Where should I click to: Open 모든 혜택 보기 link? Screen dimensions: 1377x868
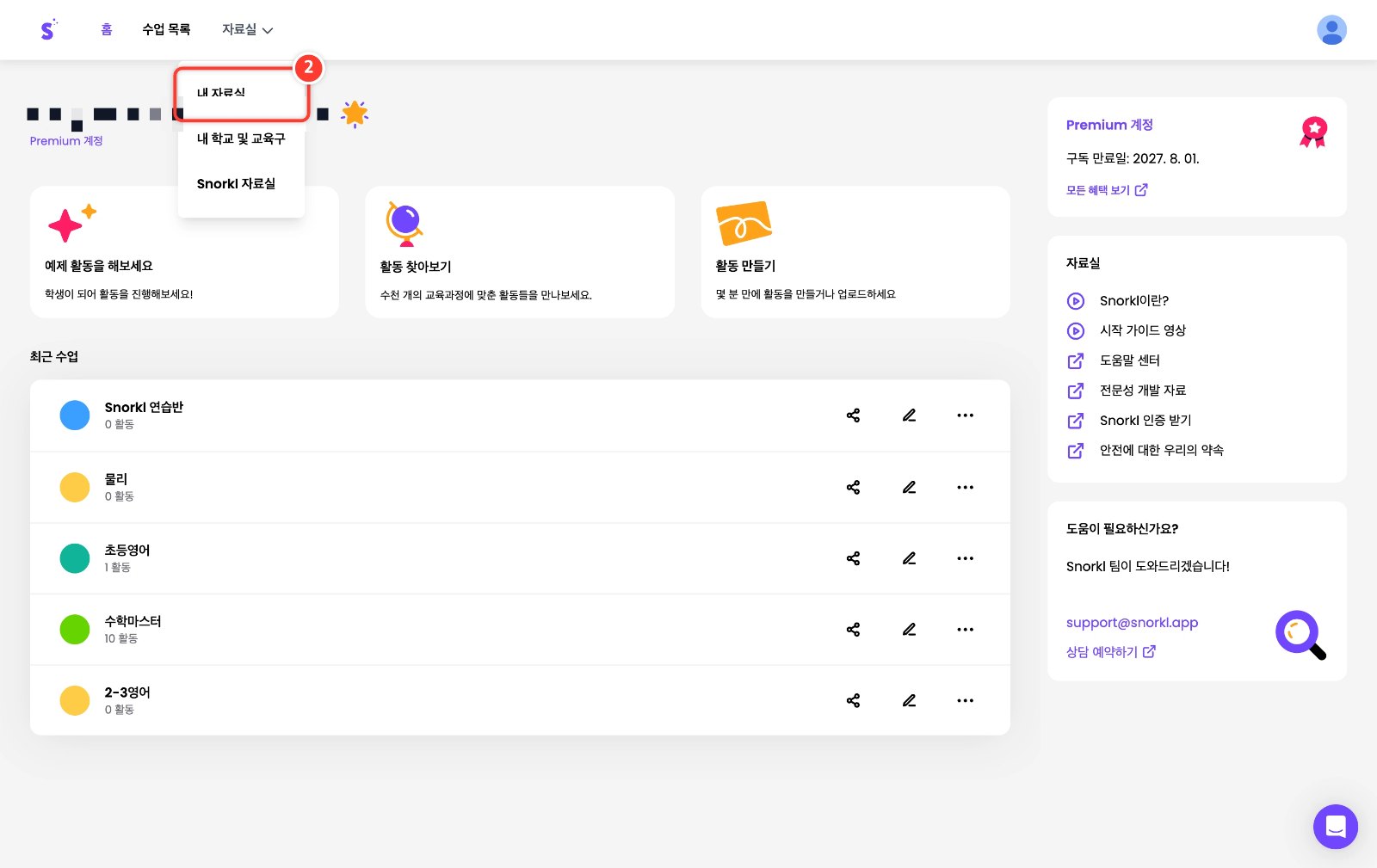[1107, 190]
